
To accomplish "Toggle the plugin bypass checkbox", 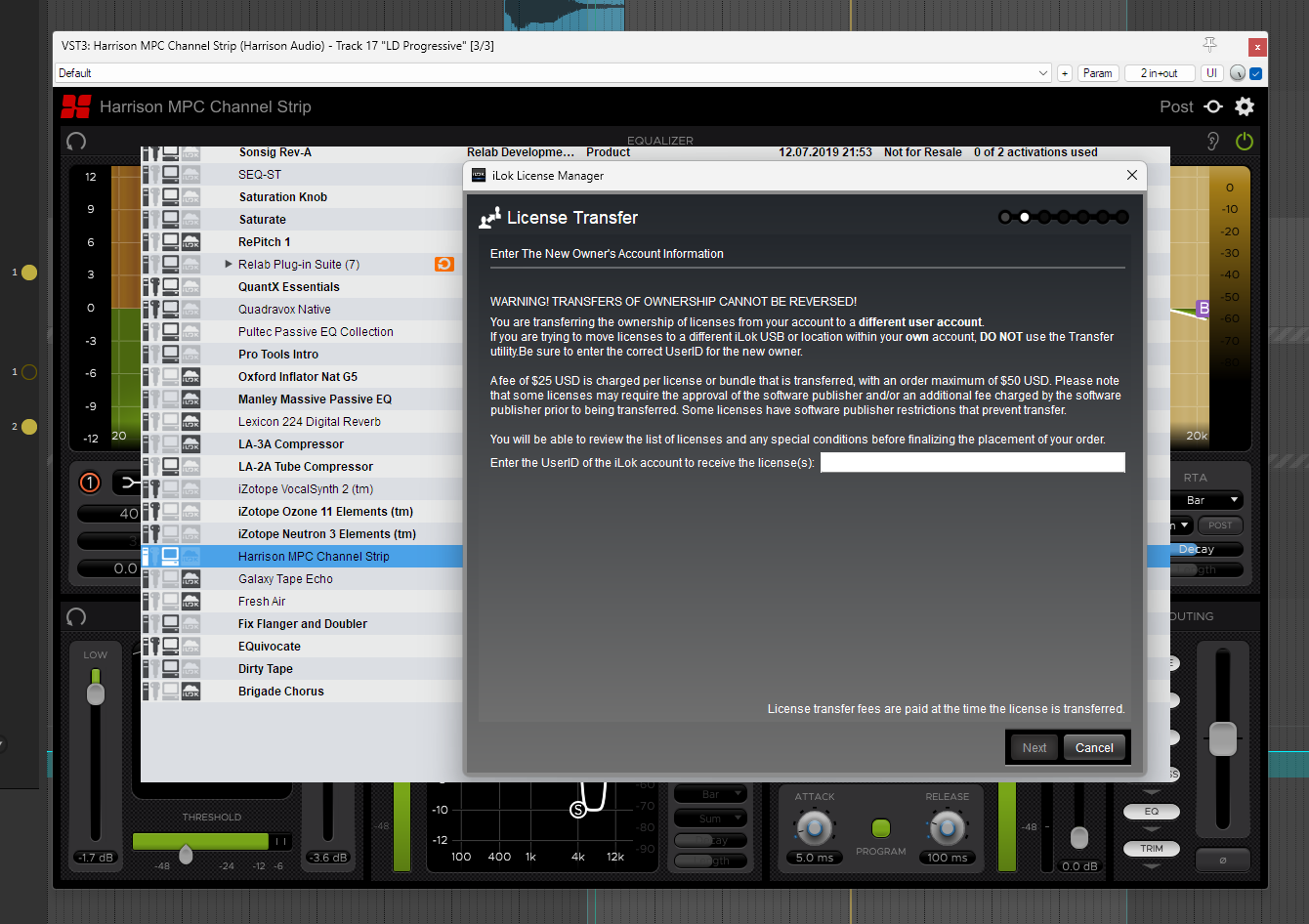I will [1256, 73].
